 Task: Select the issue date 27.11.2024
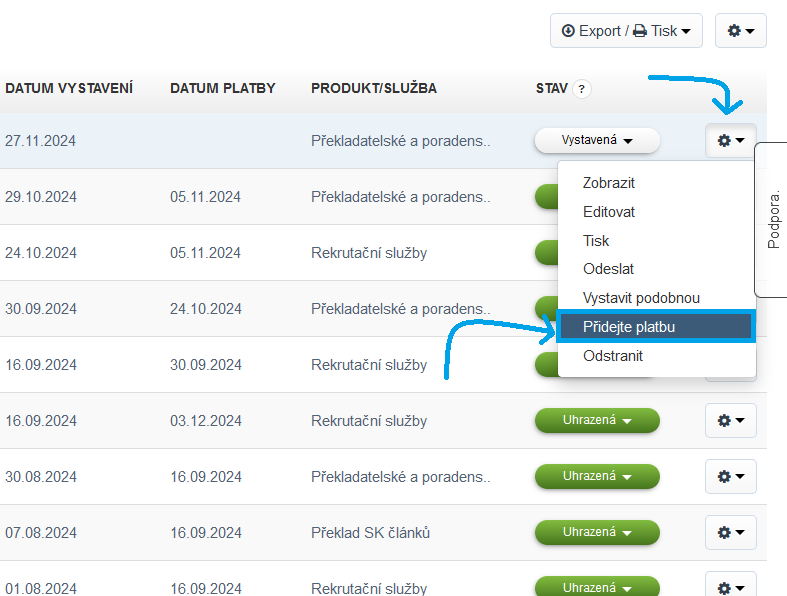coord(40,141)
